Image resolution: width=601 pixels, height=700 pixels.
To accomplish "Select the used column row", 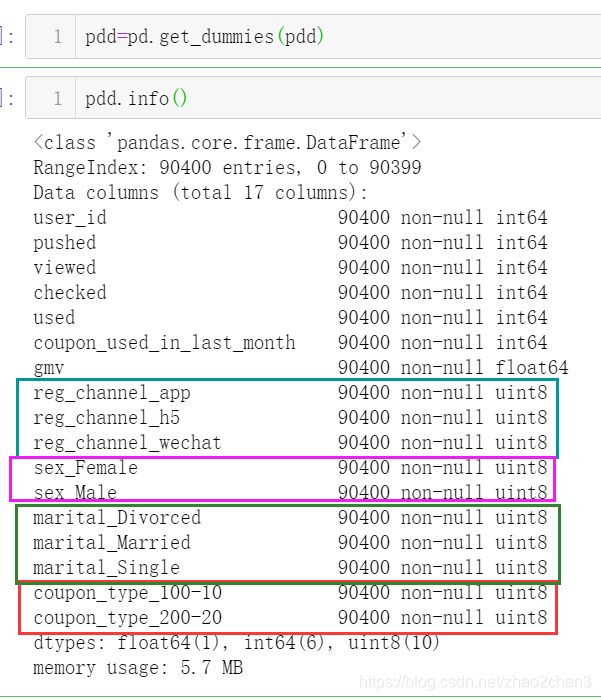I will point(290,318).
